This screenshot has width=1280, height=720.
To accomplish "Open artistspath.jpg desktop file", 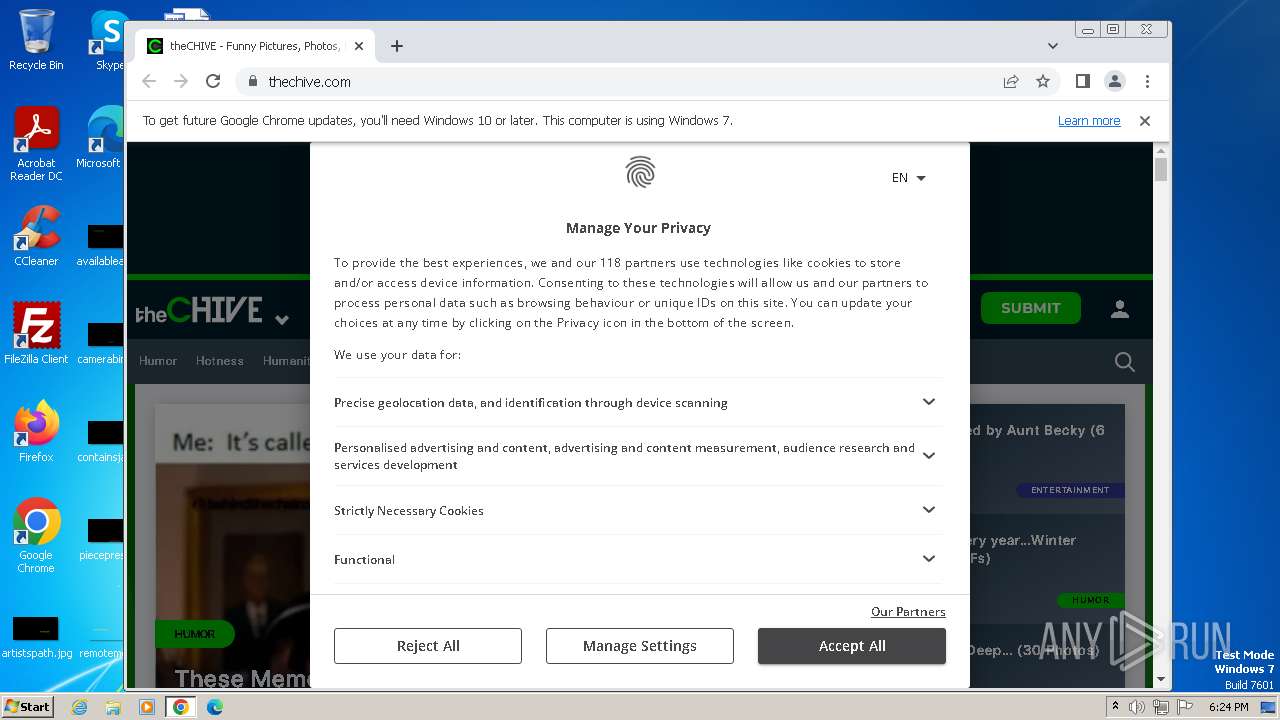I will point(36,638).
